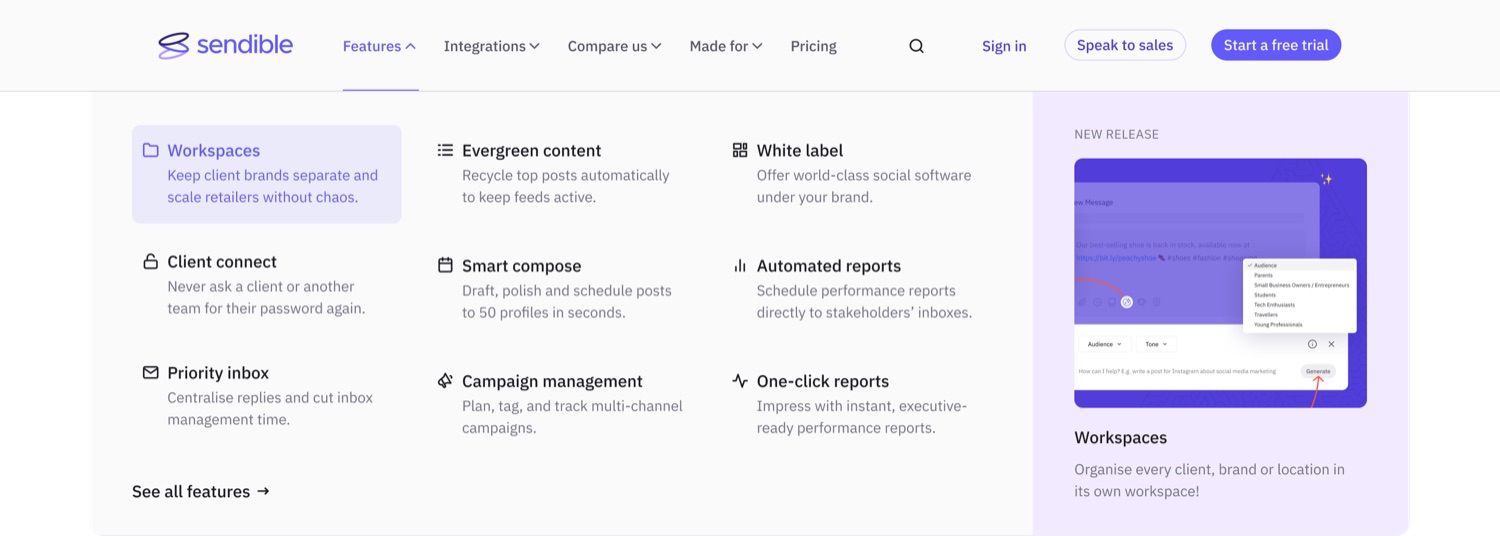Open the Compare us nav menu
The height and width of the screenshot is (536, 1500).
tap(614, 46)
